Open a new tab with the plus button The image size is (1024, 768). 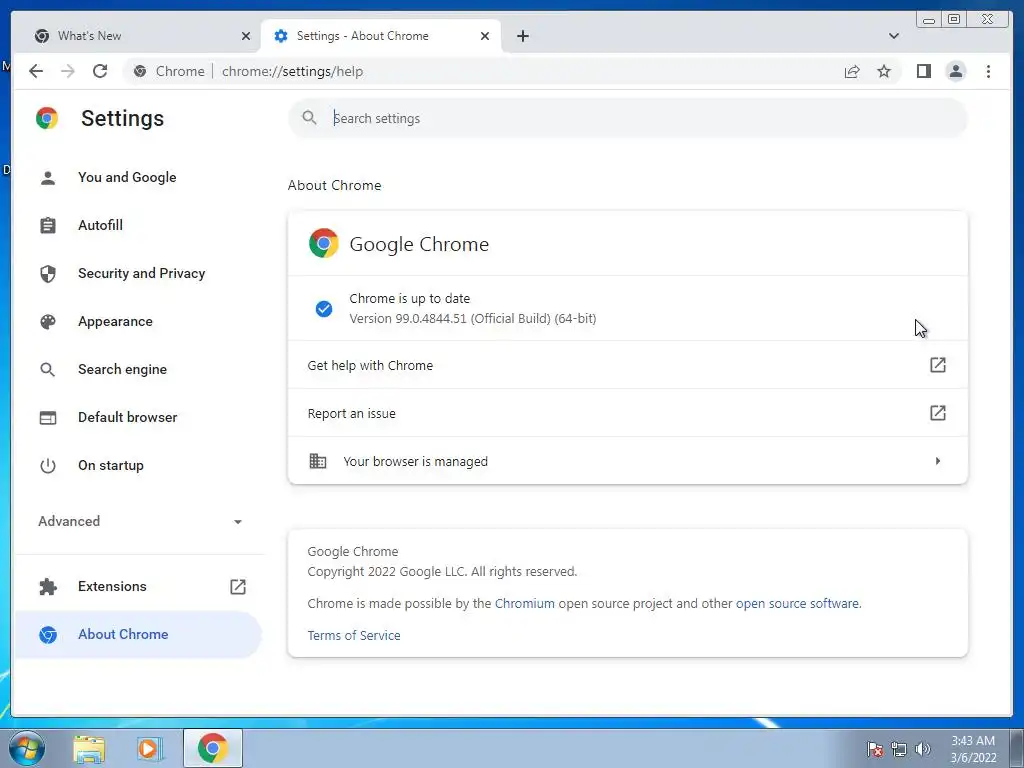tap(522, 36)
